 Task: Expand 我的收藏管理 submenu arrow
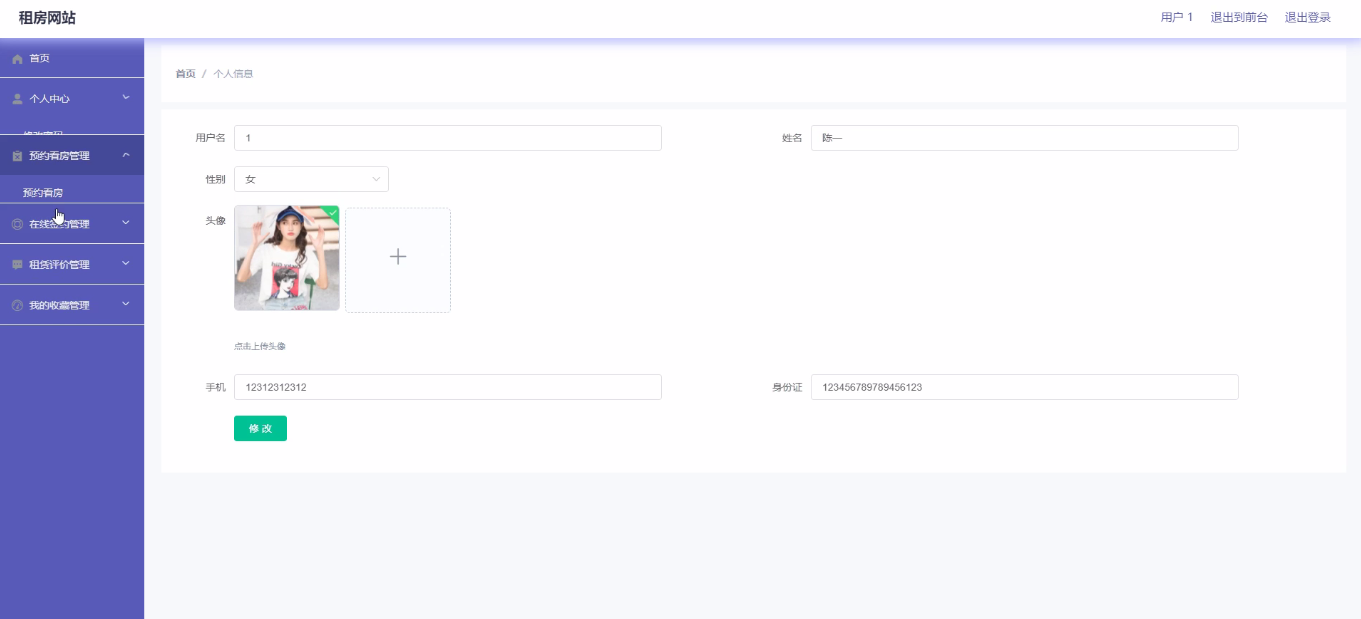126,305
